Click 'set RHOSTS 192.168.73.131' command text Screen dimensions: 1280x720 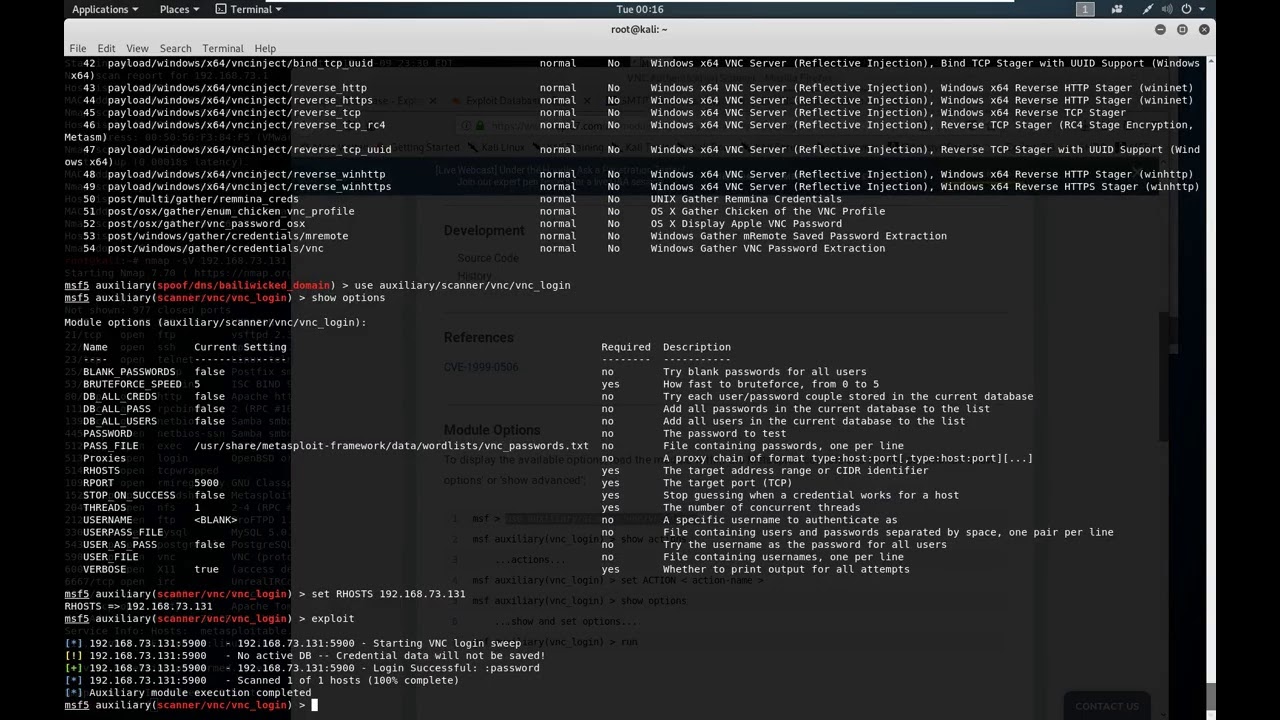(x=388, y=594)
